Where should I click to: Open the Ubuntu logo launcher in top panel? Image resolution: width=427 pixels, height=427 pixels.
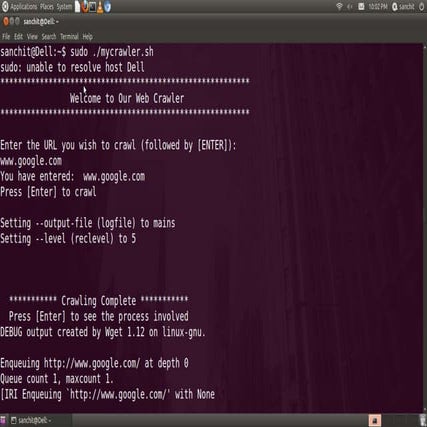click(5, 6)
